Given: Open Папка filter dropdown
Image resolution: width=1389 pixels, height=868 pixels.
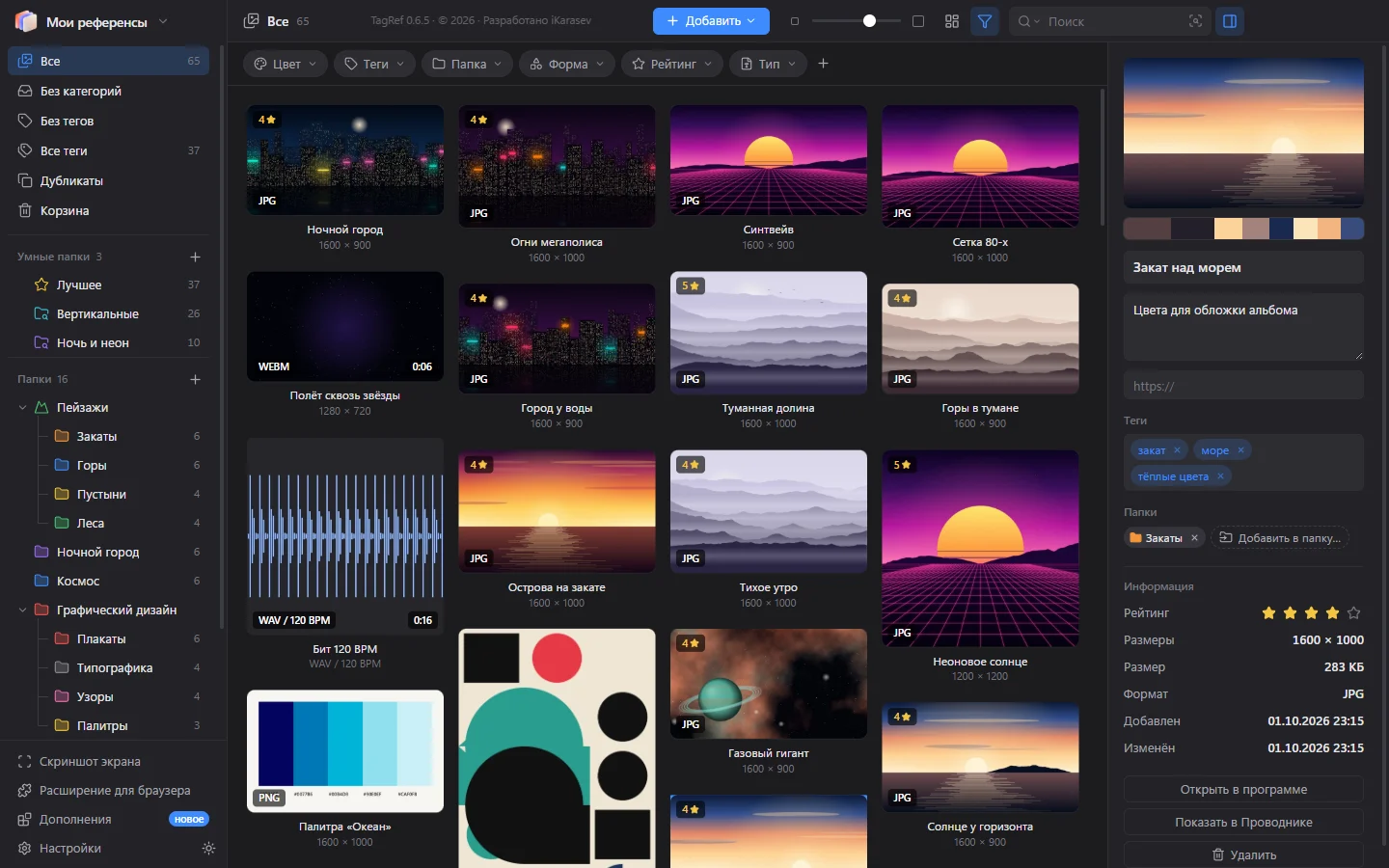Looking at the screenshot, I should pos(467,64).
